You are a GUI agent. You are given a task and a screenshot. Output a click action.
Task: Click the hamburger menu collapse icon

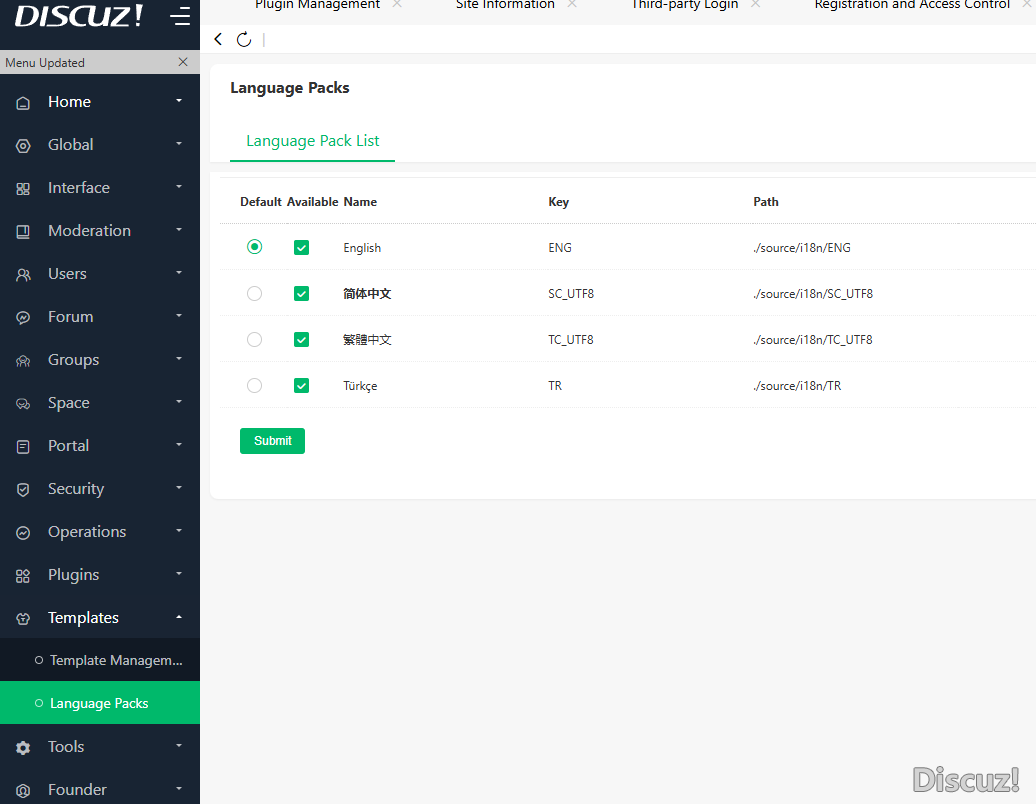180,17
